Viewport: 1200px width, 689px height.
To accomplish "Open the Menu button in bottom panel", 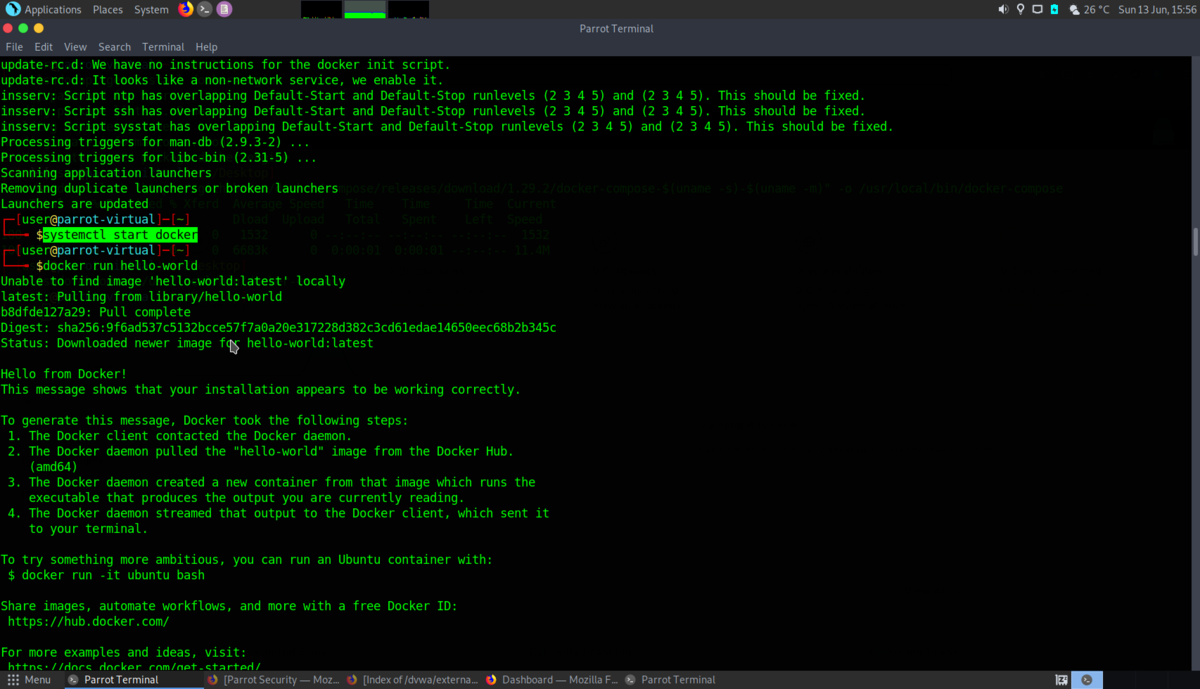I will (28, 680).
